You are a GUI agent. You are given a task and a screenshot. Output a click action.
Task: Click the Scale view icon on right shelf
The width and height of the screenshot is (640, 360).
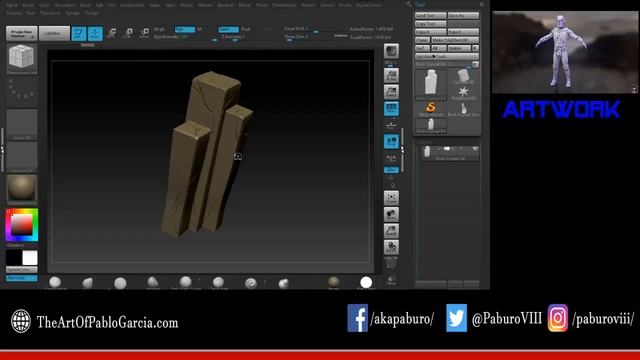point(391,231)
